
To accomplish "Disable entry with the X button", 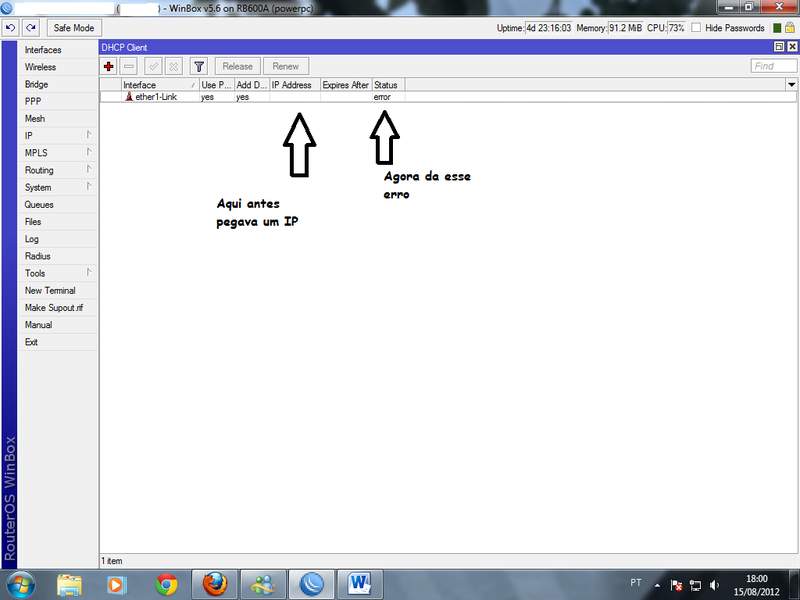I will [x=173, y=66].
